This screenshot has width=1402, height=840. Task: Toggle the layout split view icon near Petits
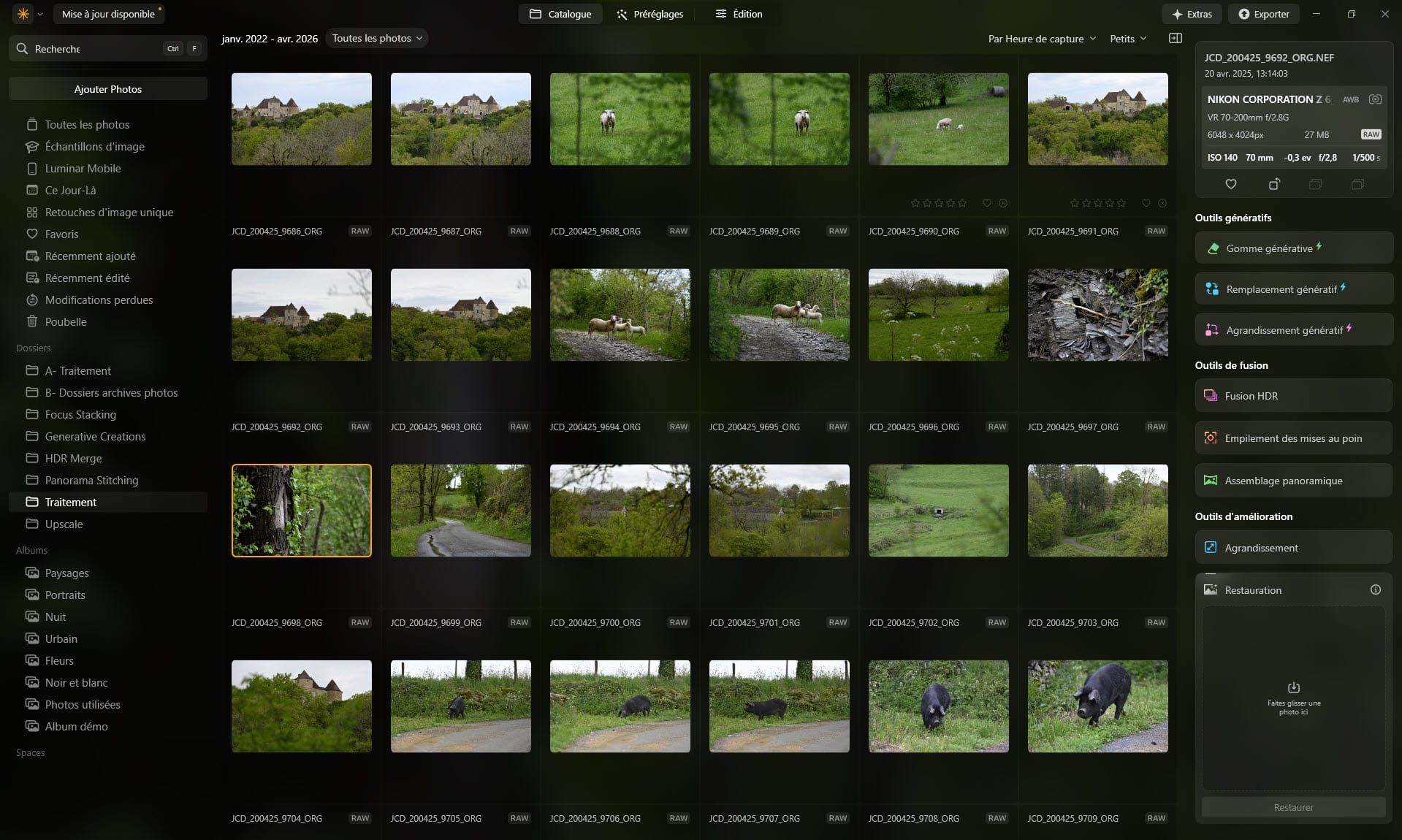pyautogui.click(x=1176, y=38)
